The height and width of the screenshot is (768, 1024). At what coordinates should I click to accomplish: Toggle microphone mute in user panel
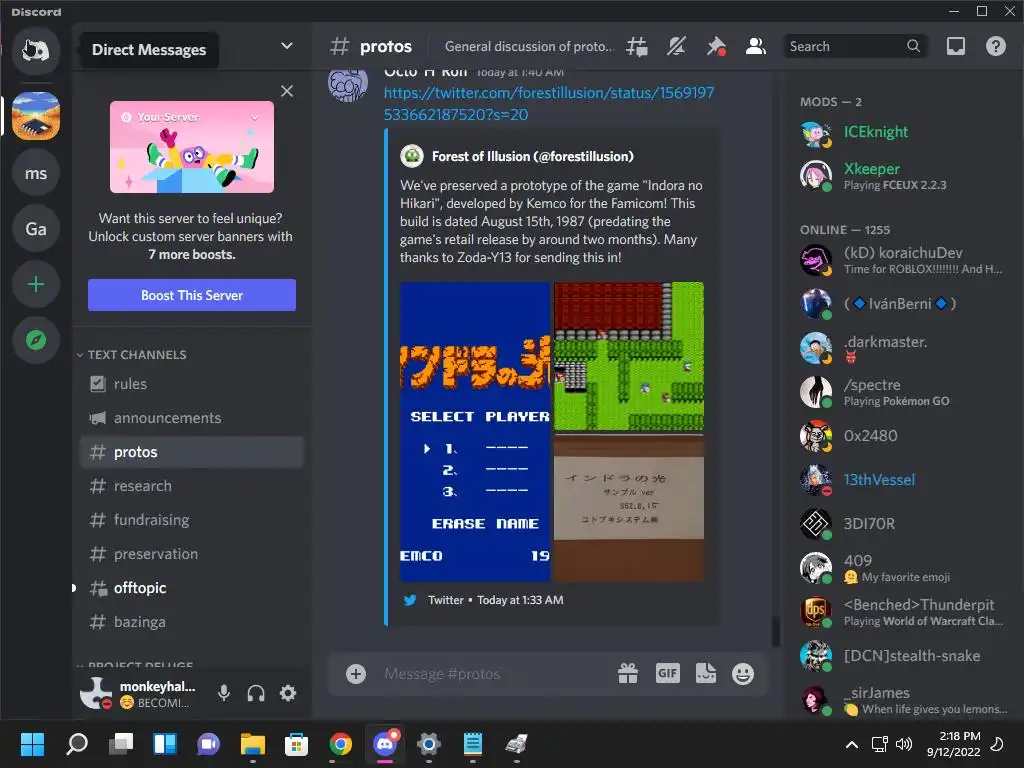click(224, 693)
